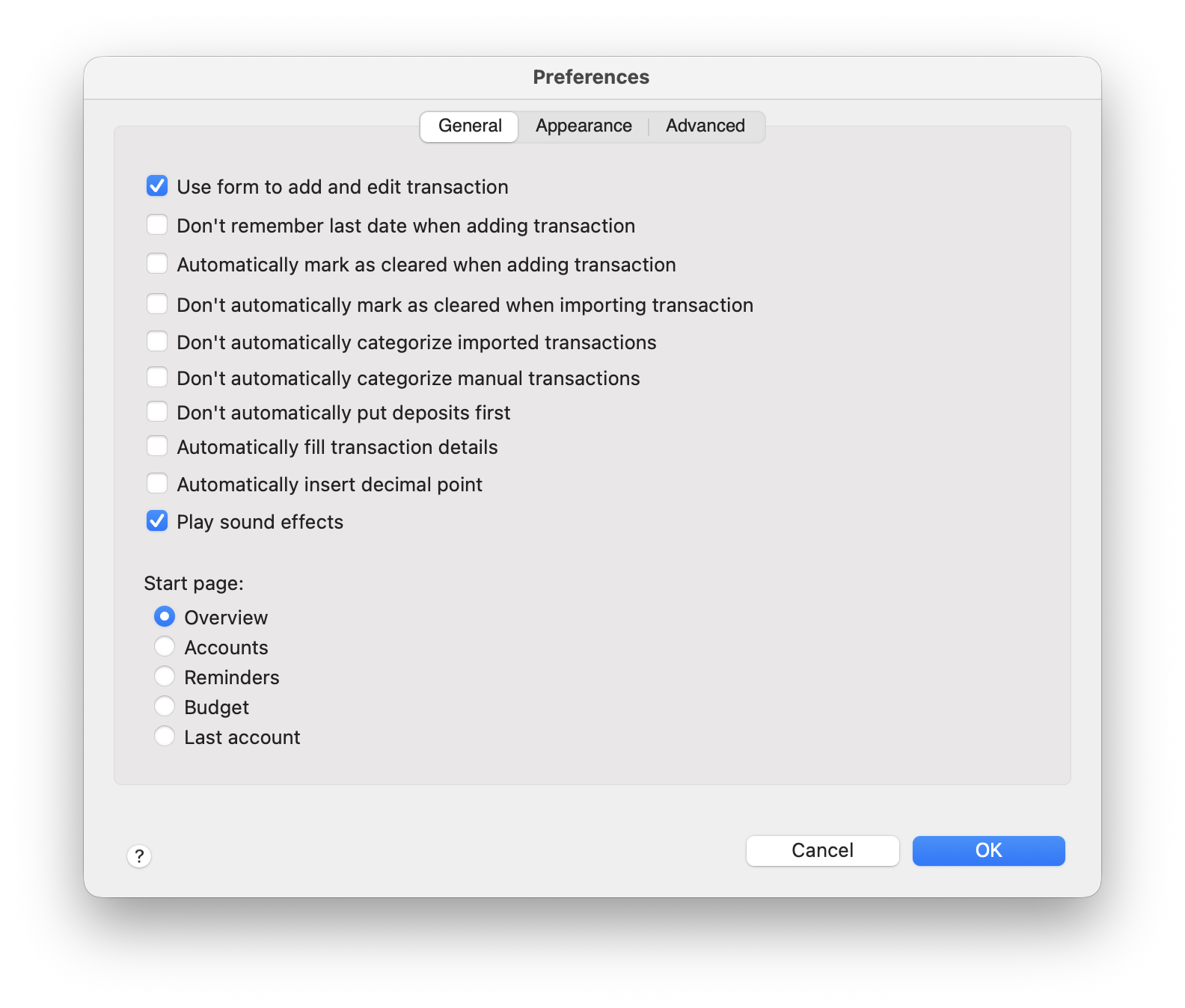Open the help question mark icon
Viewport: 1185px width, 1008px height.
[x=138, y=858]
